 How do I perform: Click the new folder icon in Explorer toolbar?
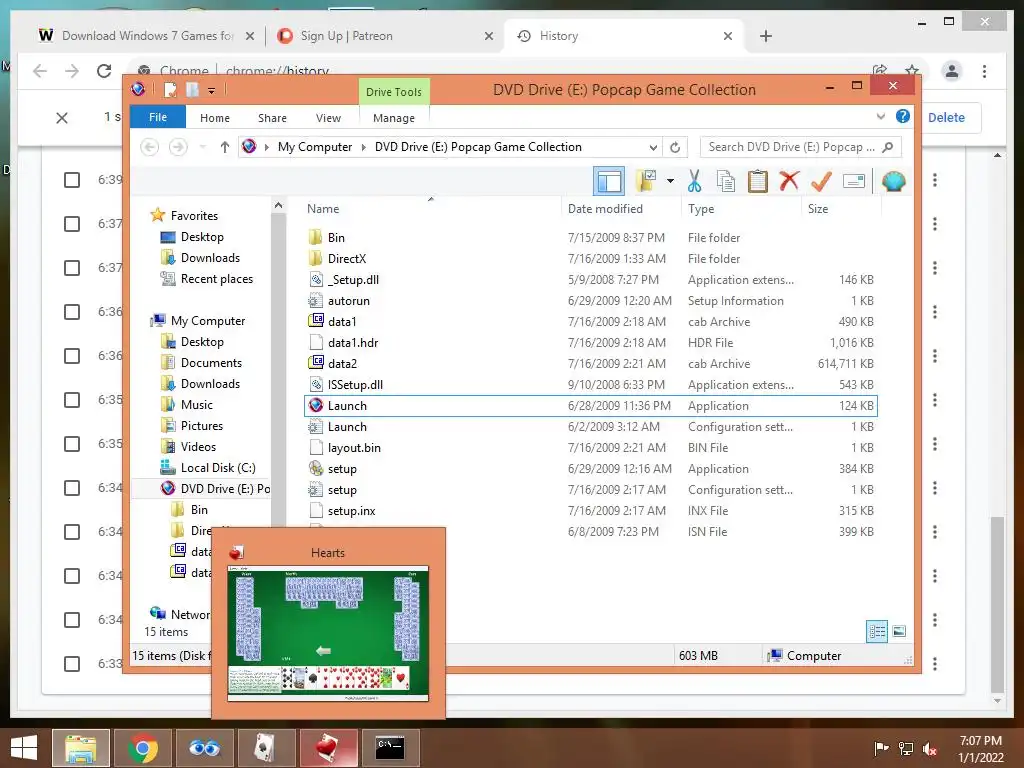[646, 181]
